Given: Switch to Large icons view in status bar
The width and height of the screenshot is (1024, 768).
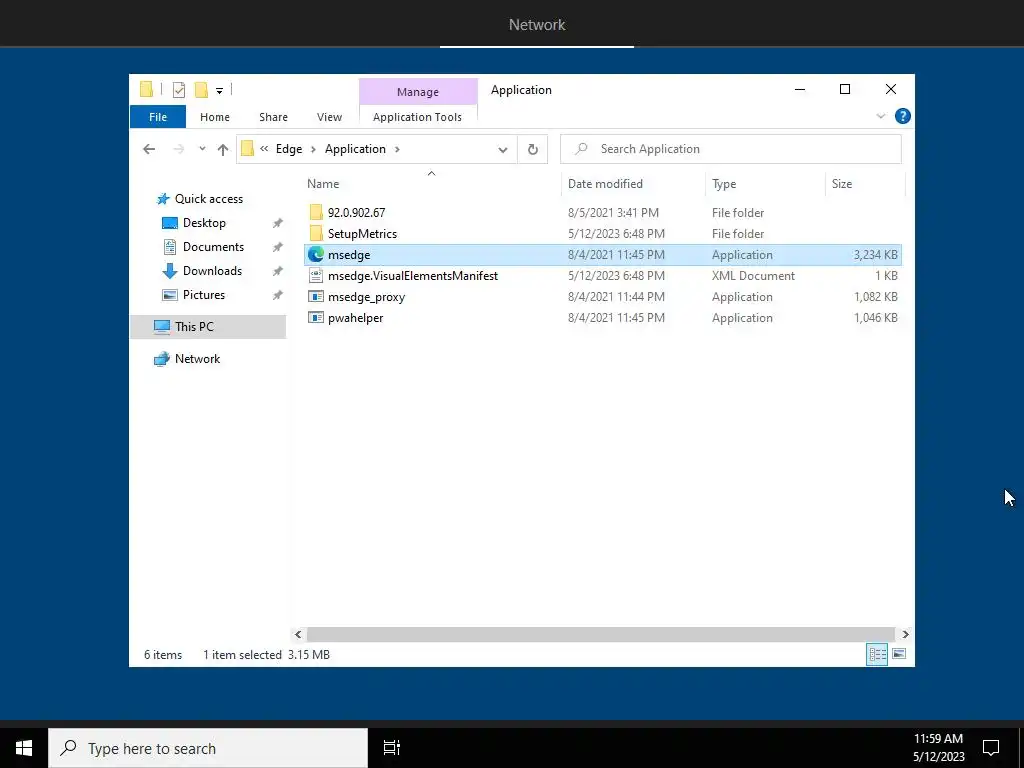Looking at the screenshot, I should click(899, 654).
